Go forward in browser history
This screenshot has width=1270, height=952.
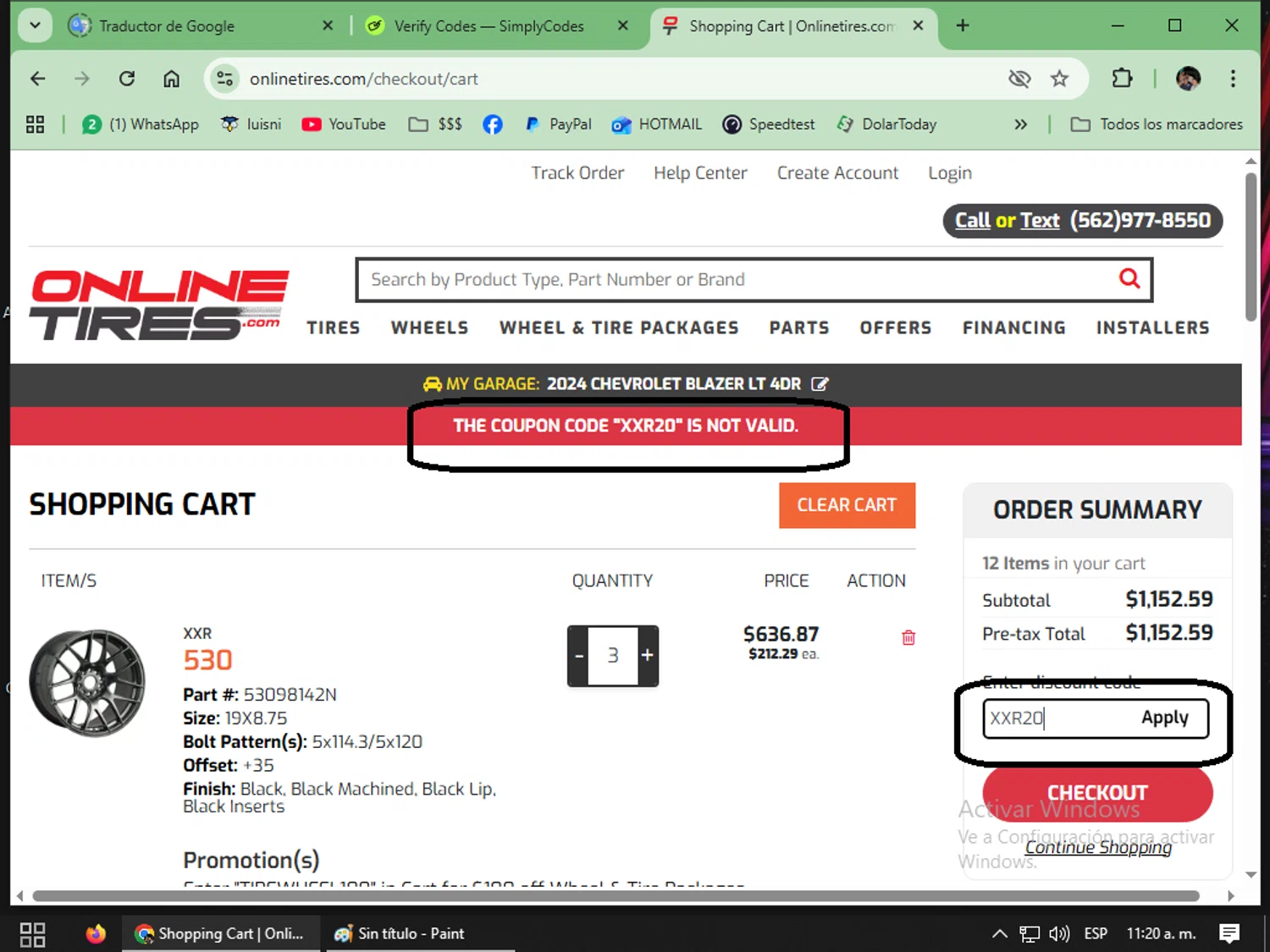point(82,79)
